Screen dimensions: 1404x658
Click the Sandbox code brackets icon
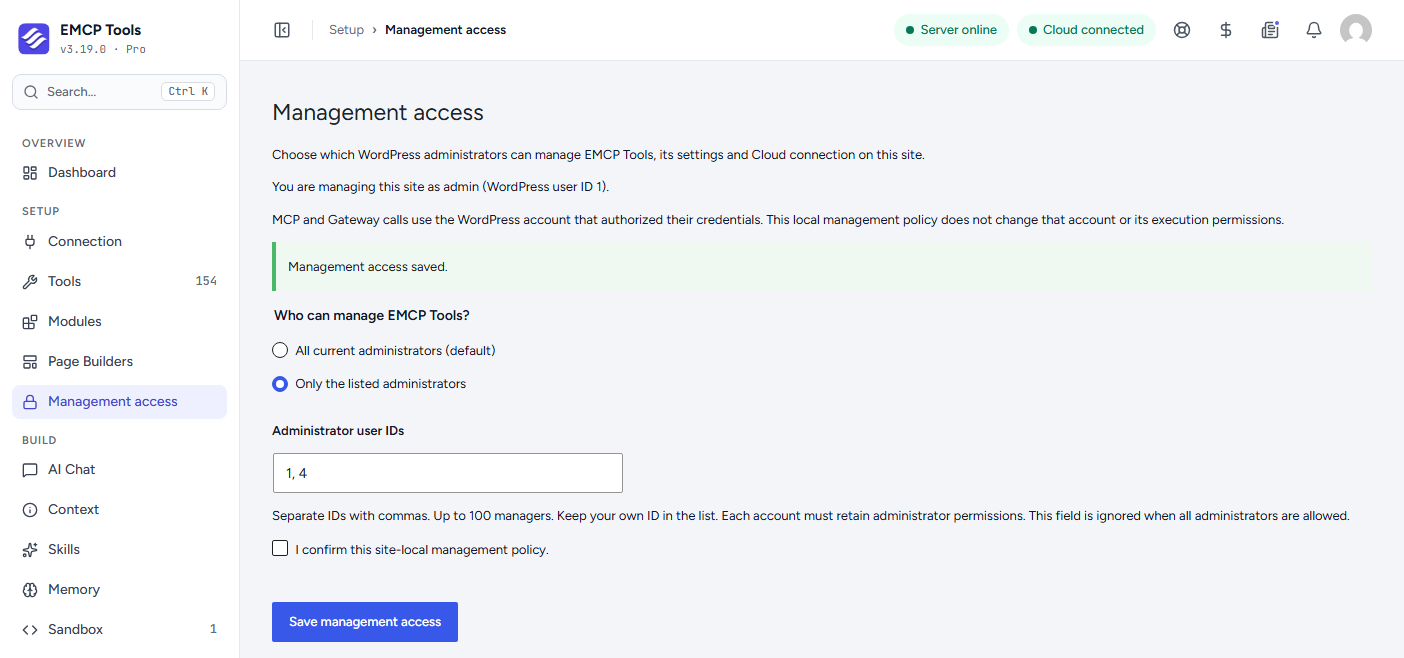(x=30, y=630)
